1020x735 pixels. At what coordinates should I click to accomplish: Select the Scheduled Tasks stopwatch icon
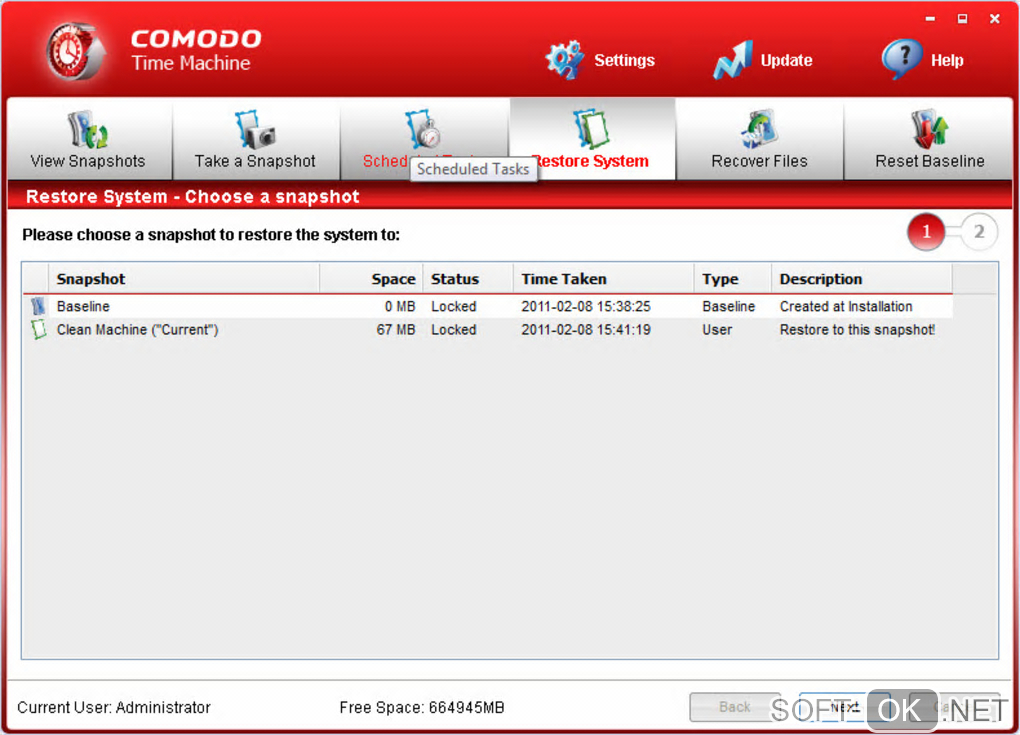423,129
